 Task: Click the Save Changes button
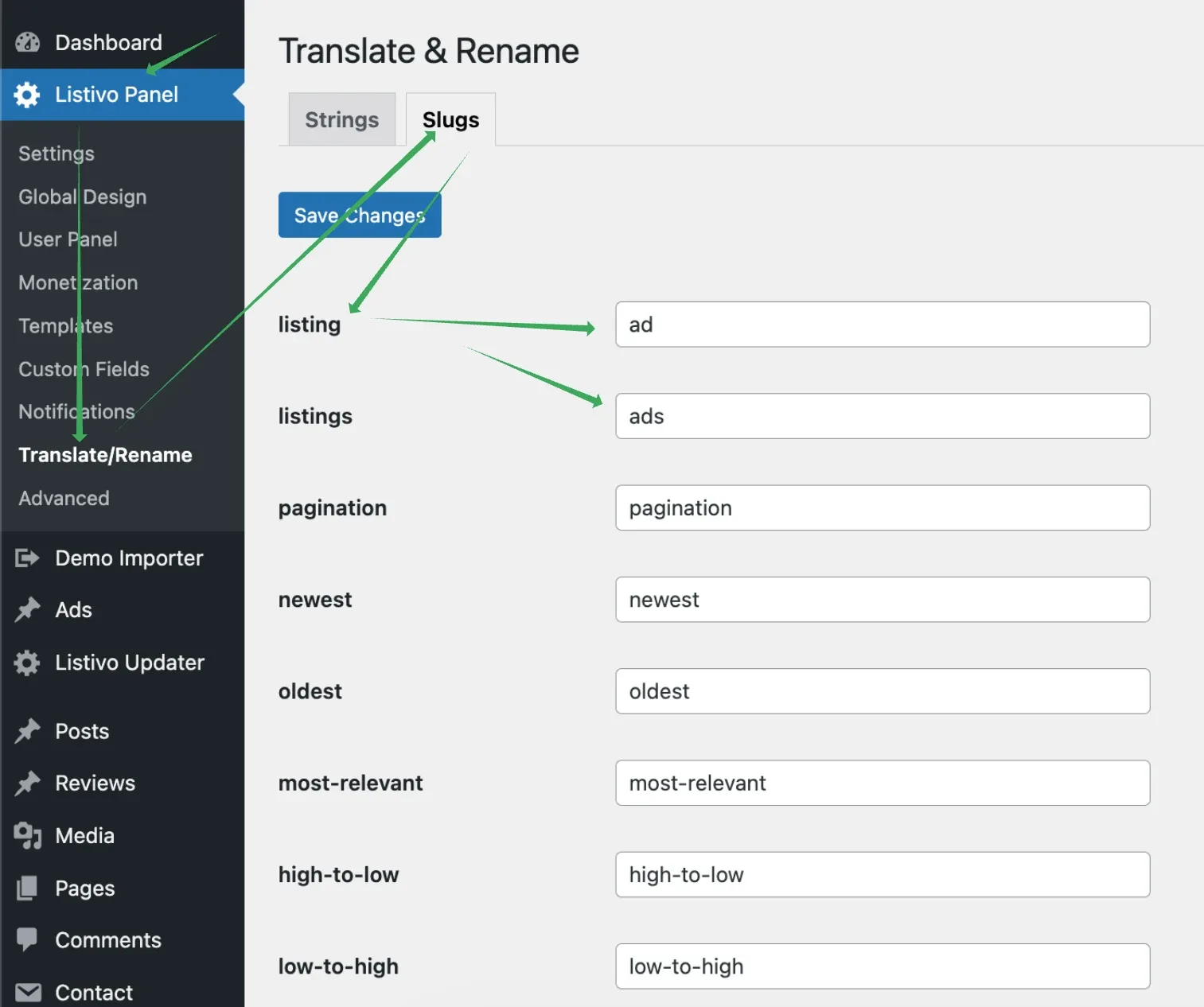[x=360, y=216]
